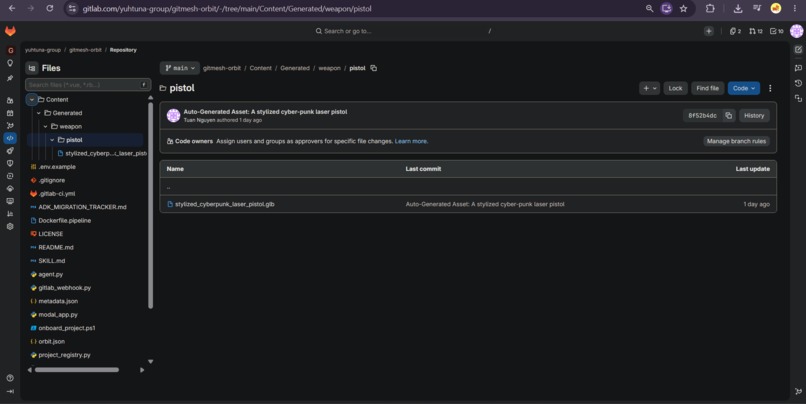This screenshot has height=404, width=806.
Task: Collapse the Generated folder in tree
Action: pyautogui.click(x=39, y=113)
